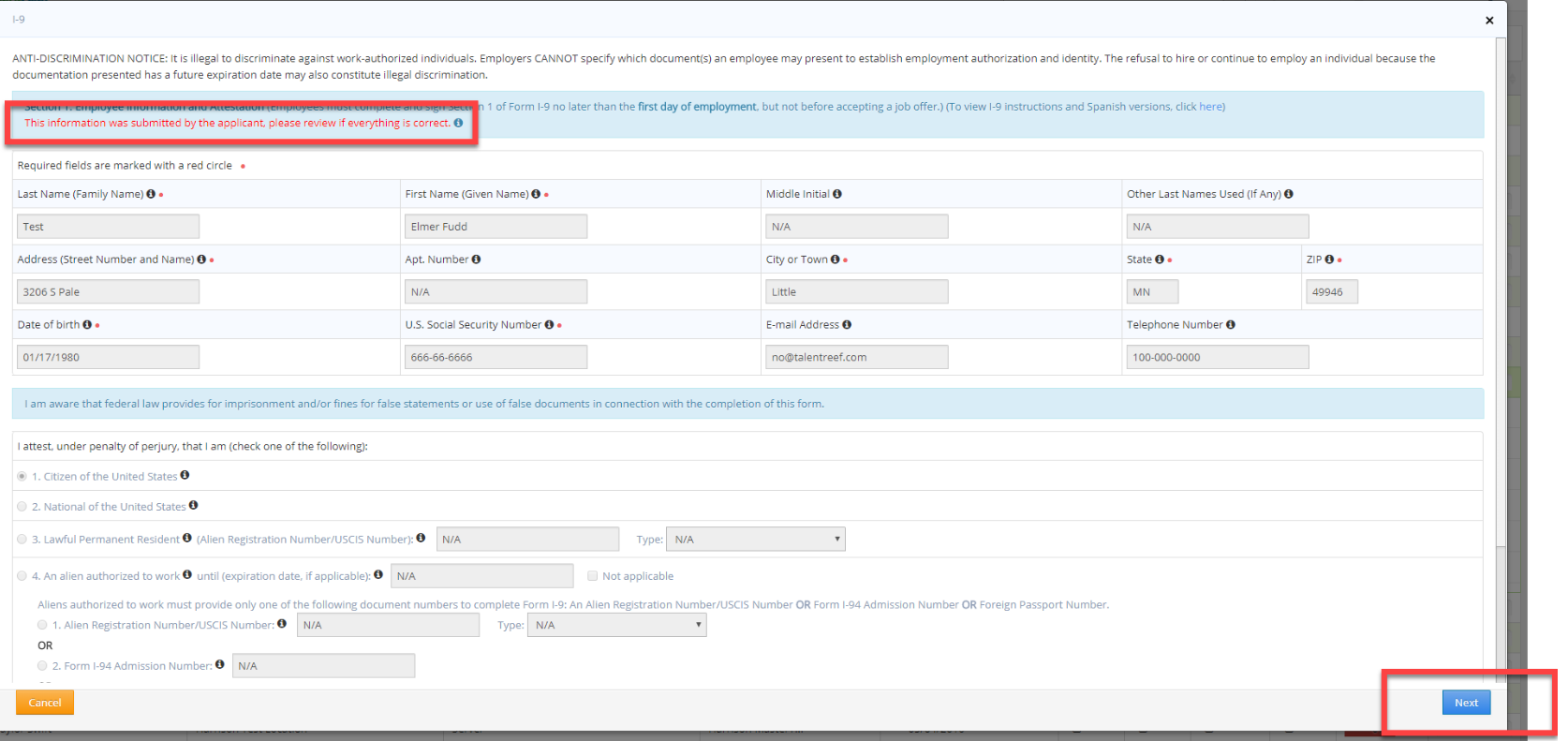The height and width of the screenshot is (741, 1568).
Task: Open Type dropdown for Alien Registration Number
Action: (616, 625)
